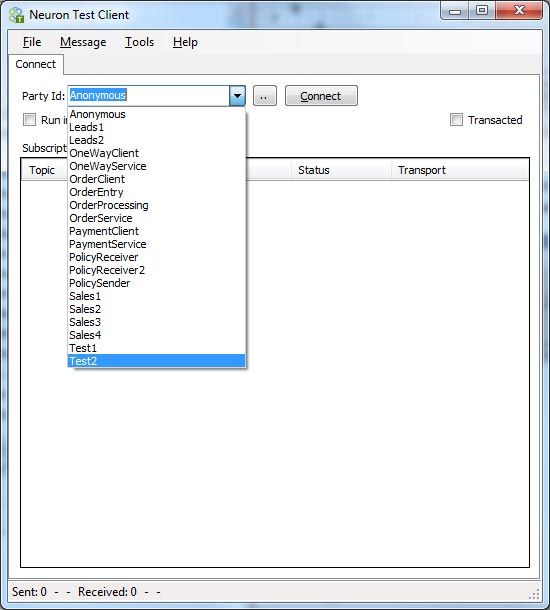Maximize the Neuron Test Client window

482,11
